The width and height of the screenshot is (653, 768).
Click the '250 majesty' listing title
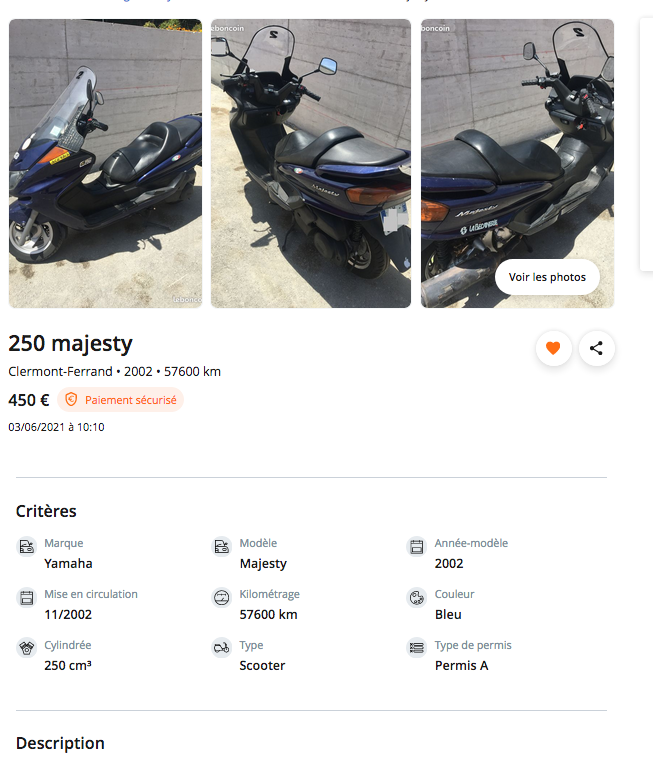(x=71, y=344)
